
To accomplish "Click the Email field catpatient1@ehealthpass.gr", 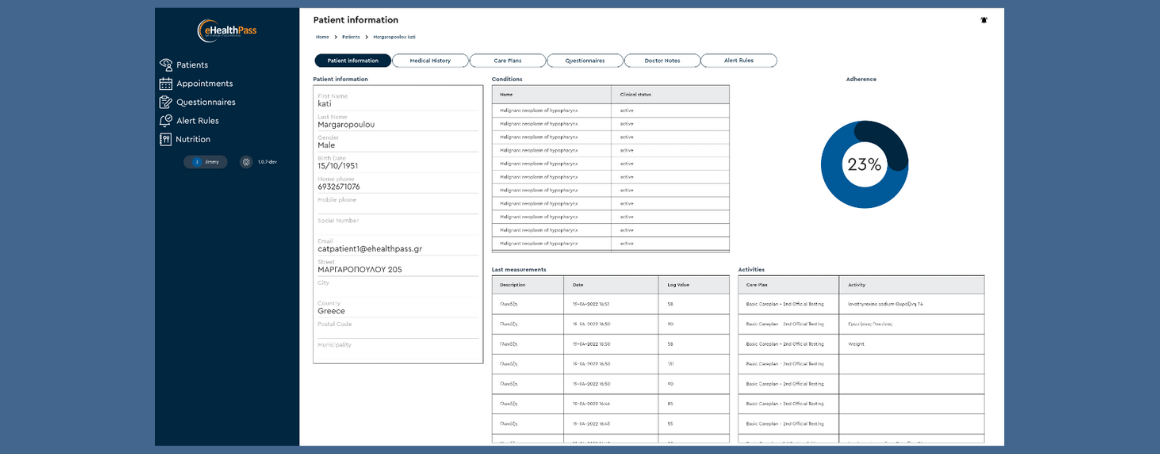I will 398,245.
